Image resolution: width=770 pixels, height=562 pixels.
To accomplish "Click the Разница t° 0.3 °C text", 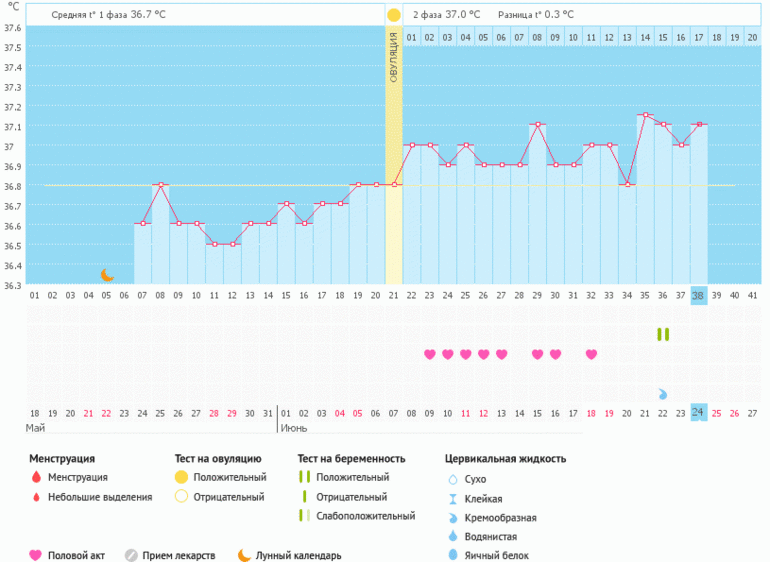I will tap(535, 15).
